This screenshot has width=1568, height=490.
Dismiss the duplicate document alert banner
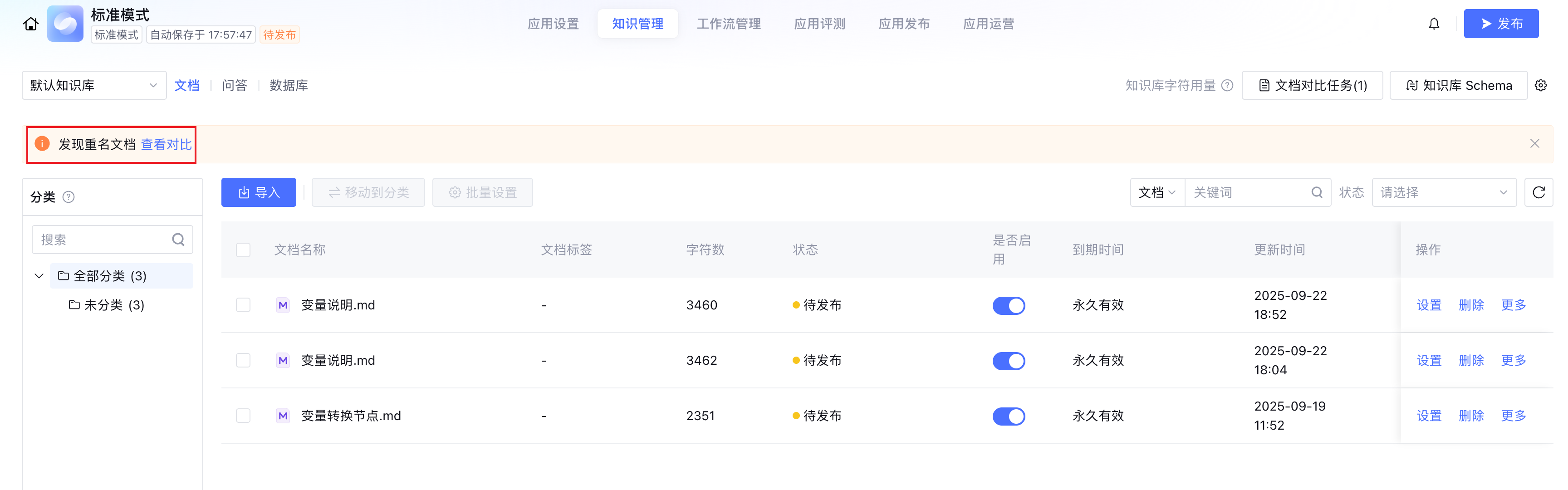point(1534,144)
